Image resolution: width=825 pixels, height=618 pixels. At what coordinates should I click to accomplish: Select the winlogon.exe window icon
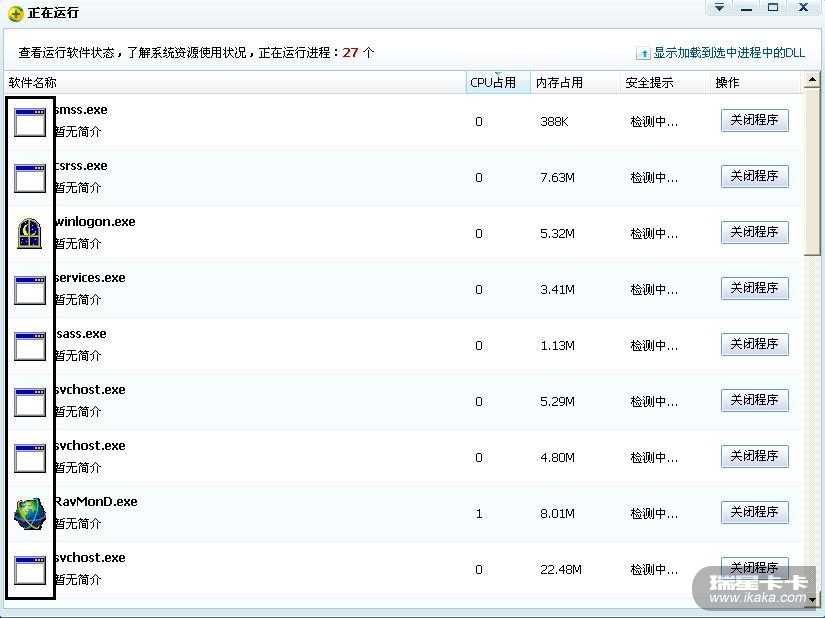tap(30, 234)
